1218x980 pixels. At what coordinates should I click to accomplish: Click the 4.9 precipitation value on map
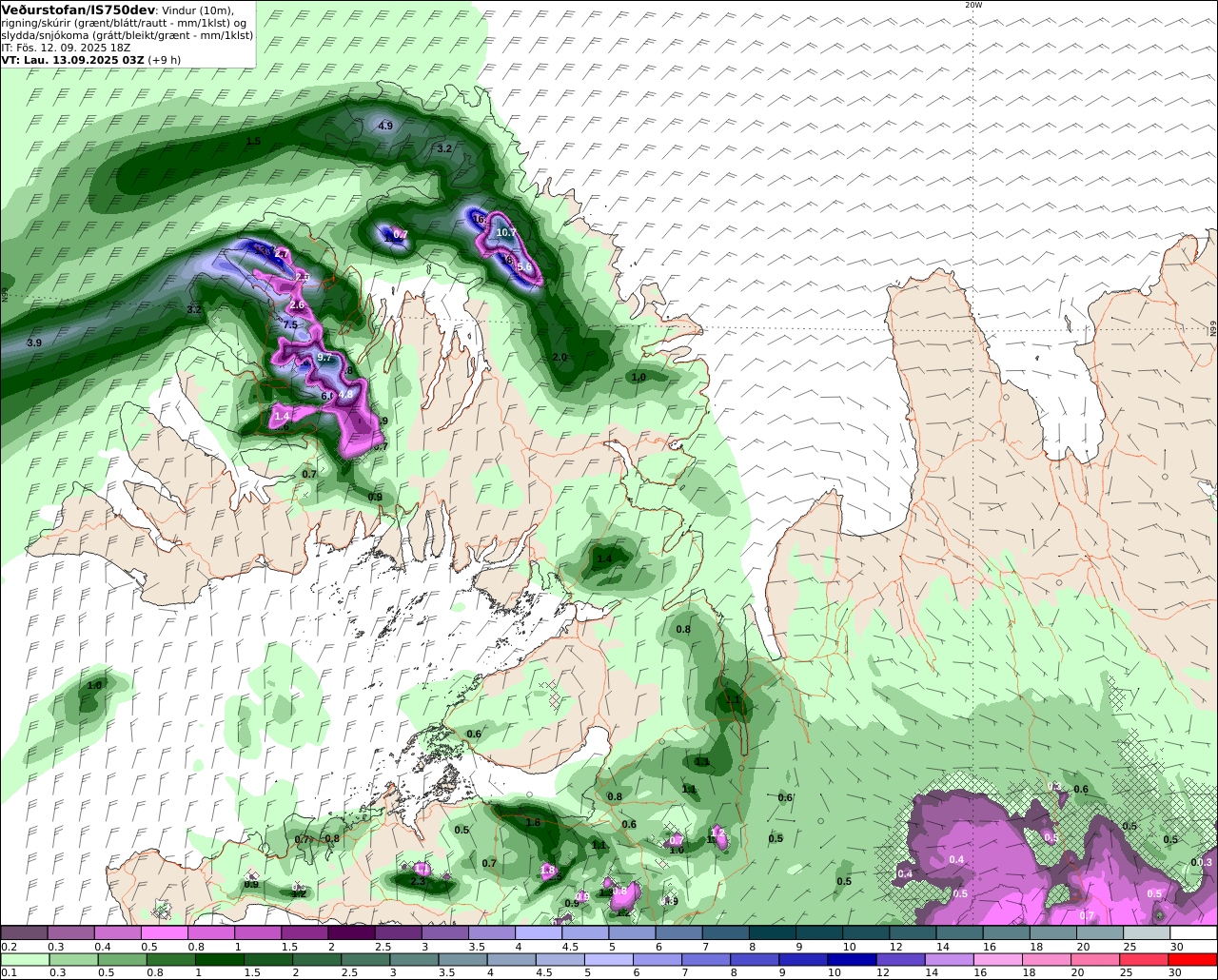[x=385, y=126]
